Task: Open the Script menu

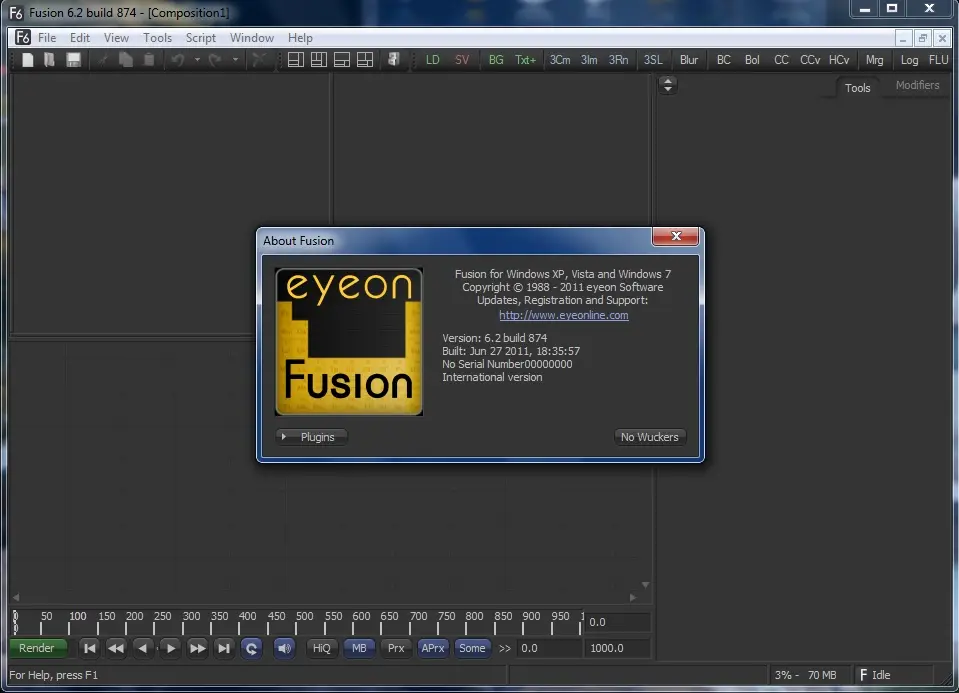Action: point(201,38)
